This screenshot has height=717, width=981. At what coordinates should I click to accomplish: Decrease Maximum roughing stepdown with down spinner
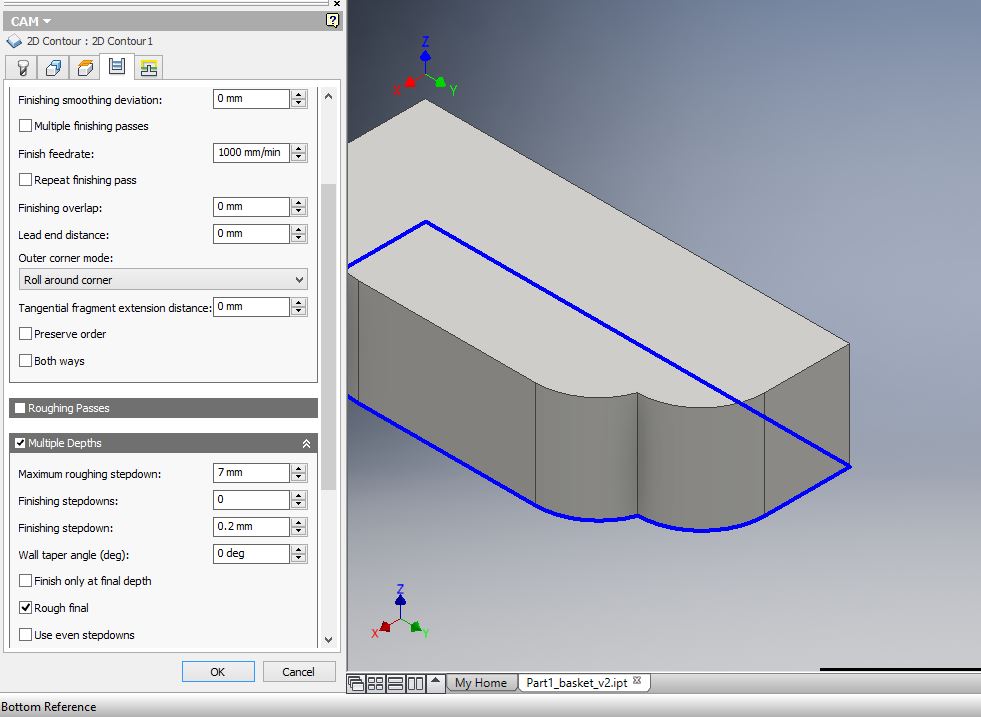click(299, 477)
